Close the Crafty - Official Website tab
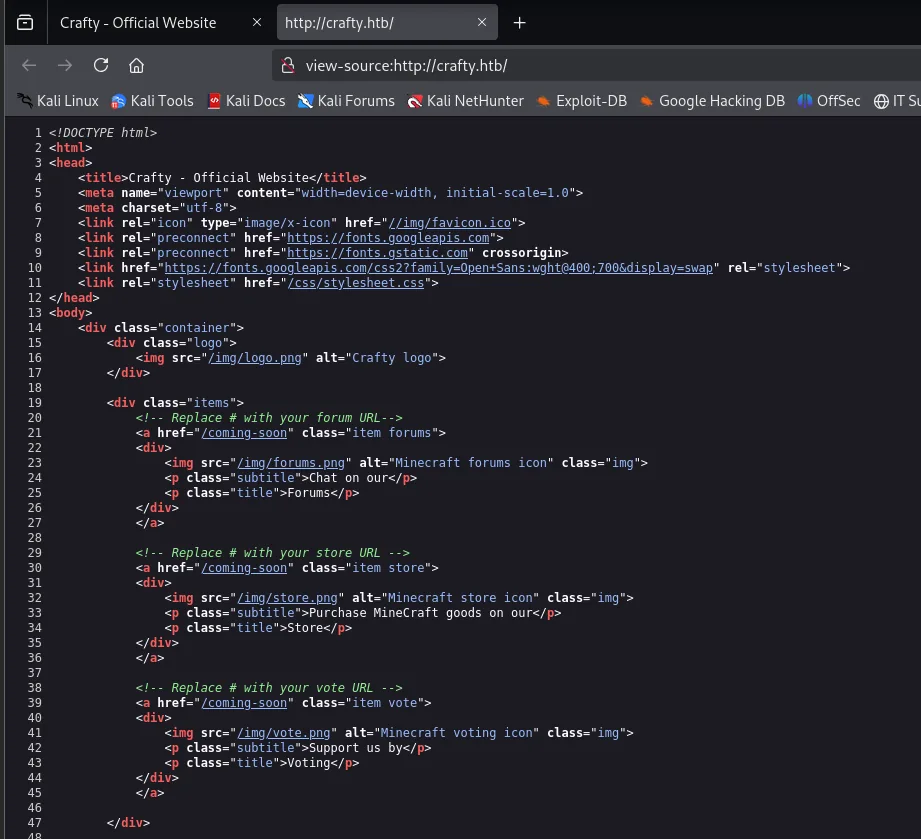 (x=257, y=22)
